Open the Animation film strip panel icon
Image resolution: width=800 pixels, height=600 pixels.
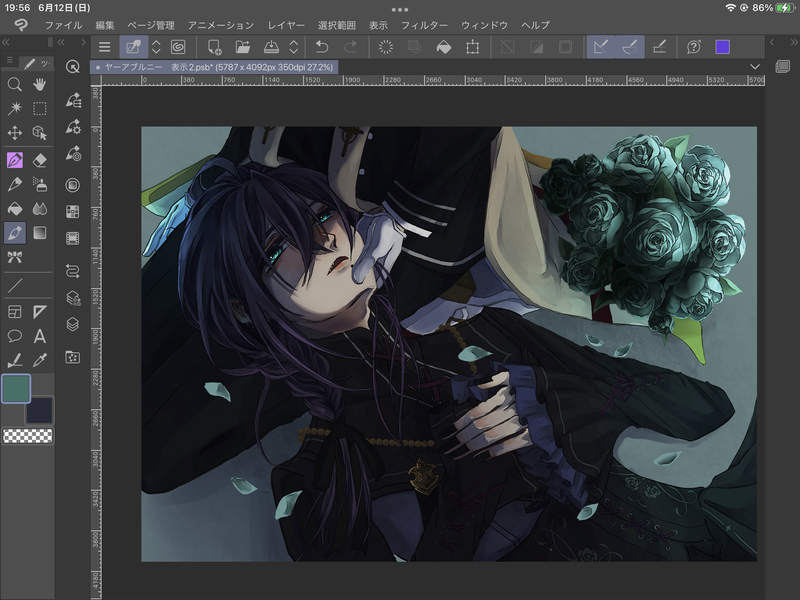72,238
